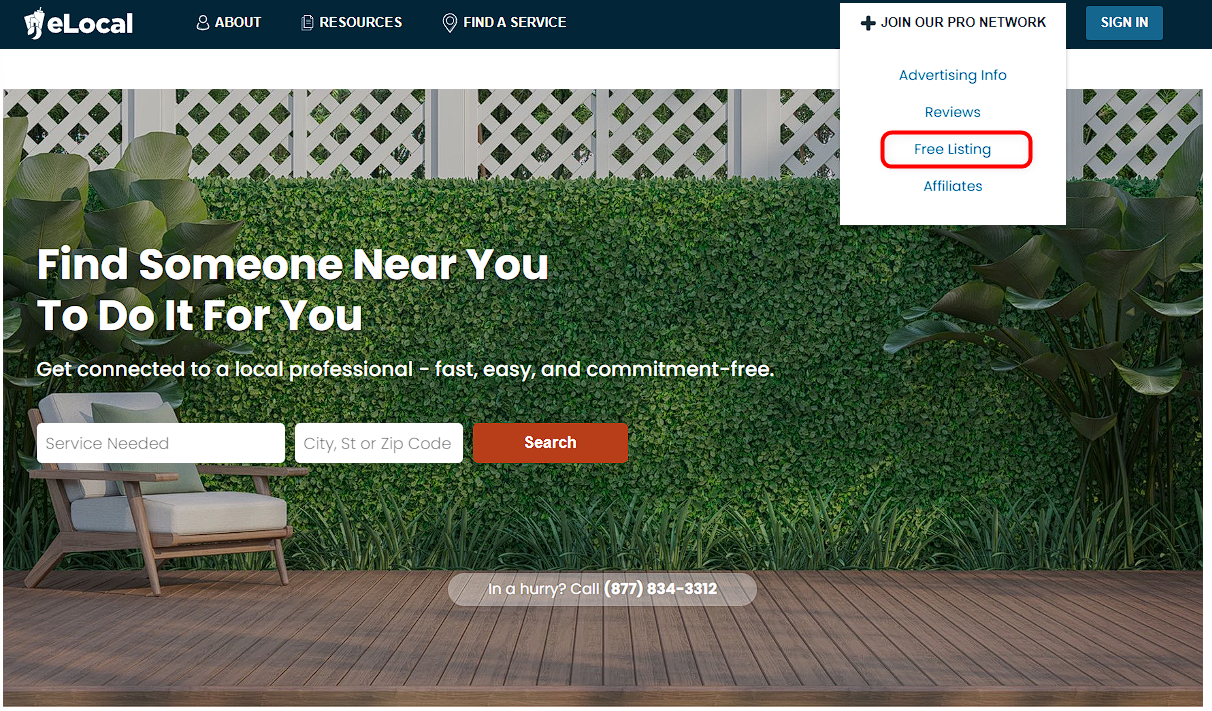
Task: Click the map pin icon beside Find a Service
Action: [x=450, y=22]
